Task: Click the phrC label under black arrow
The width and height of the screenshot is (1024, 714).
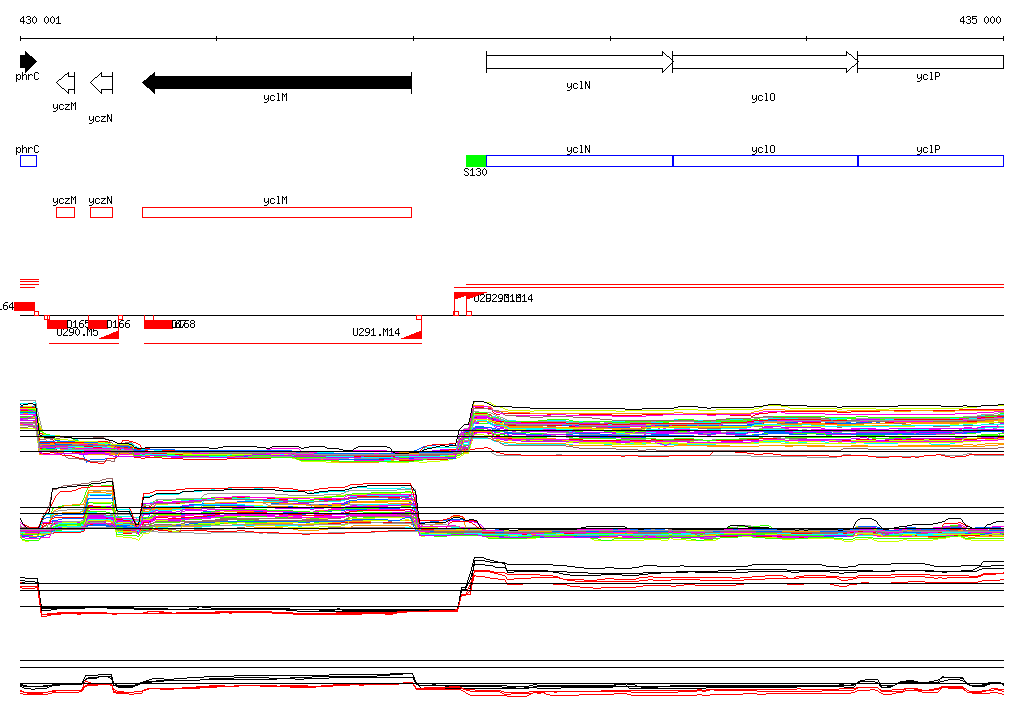Action: pos(27,77)
